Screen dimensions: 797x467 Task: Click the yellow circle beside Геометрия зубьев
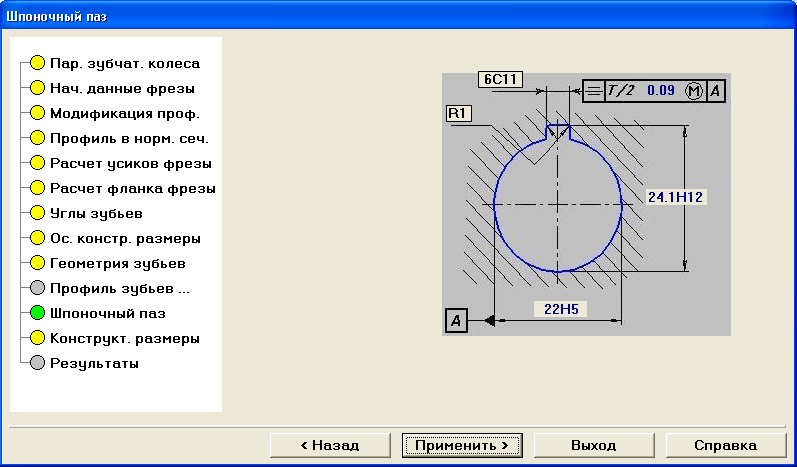[x=37, y=263]
